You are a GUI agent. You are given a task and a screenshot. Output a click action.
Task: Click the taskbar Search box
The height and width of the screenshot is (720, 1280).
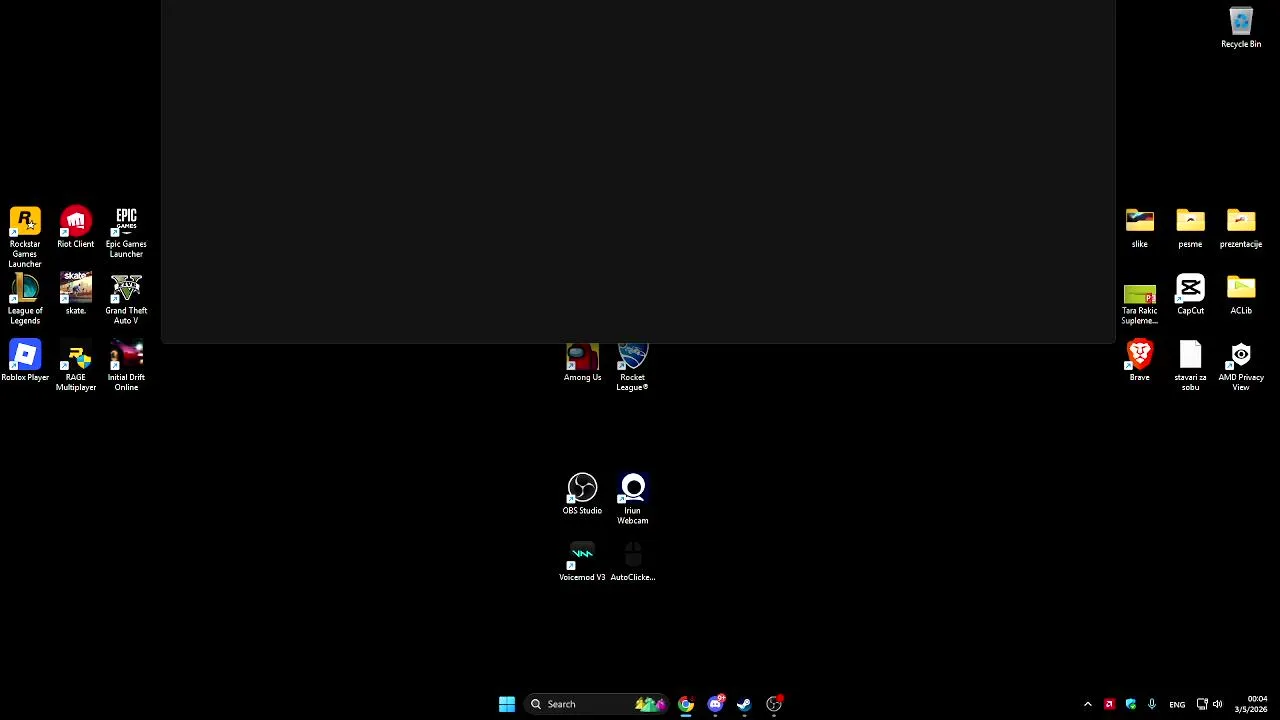598,704
